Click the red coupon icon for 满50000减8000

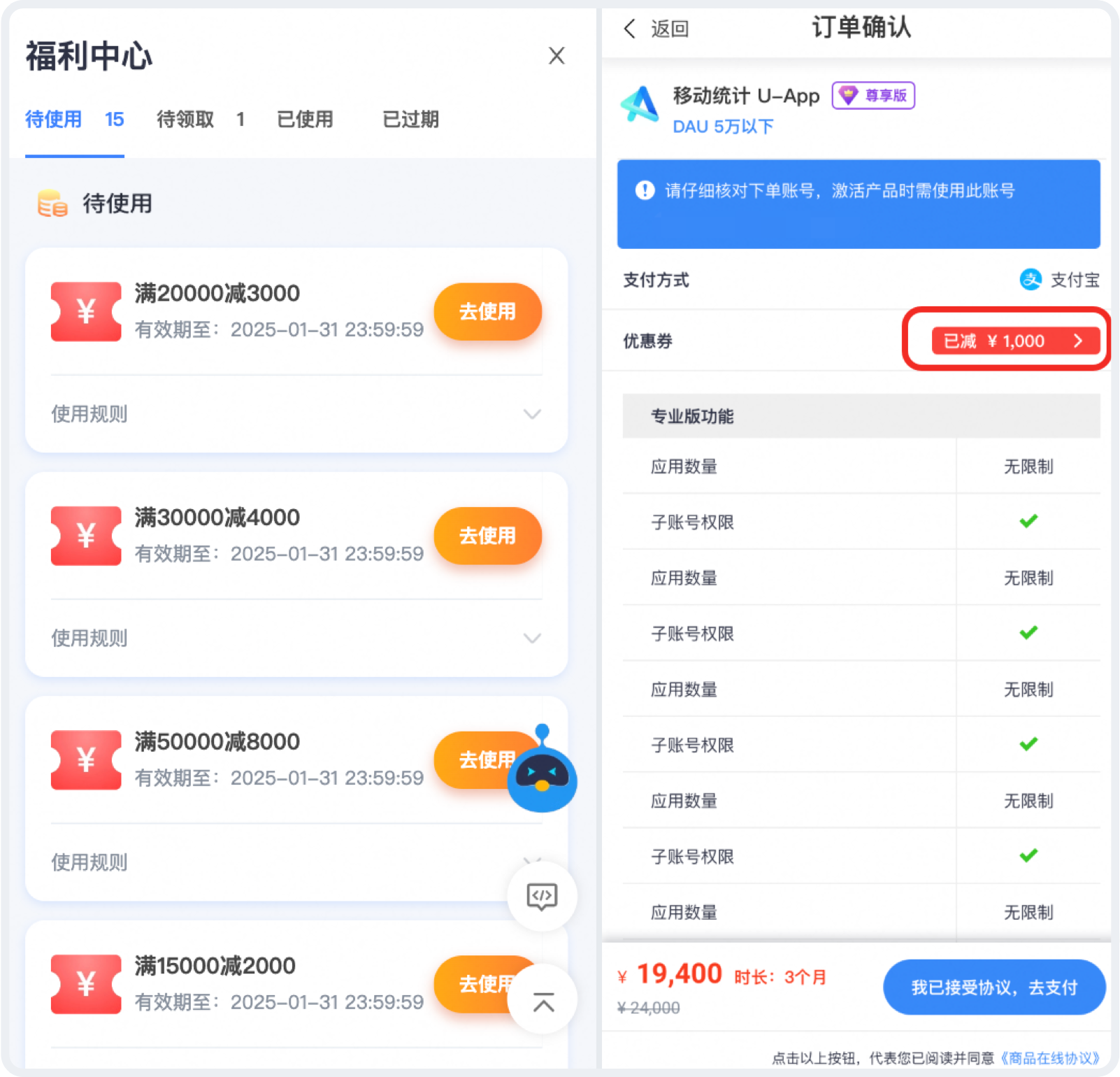[86, 760]
